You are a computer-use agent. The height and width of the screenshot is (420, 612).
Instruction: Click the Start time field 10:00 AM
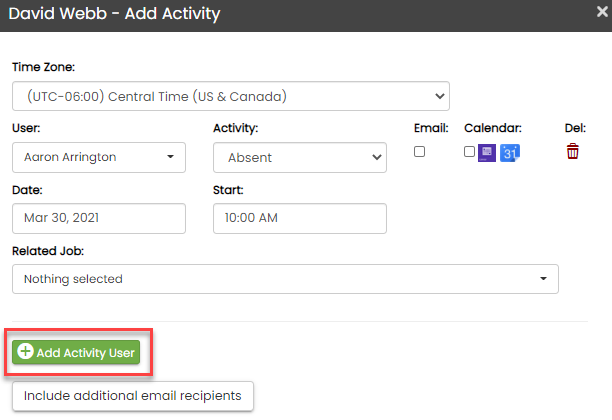(x=299, y=218)
